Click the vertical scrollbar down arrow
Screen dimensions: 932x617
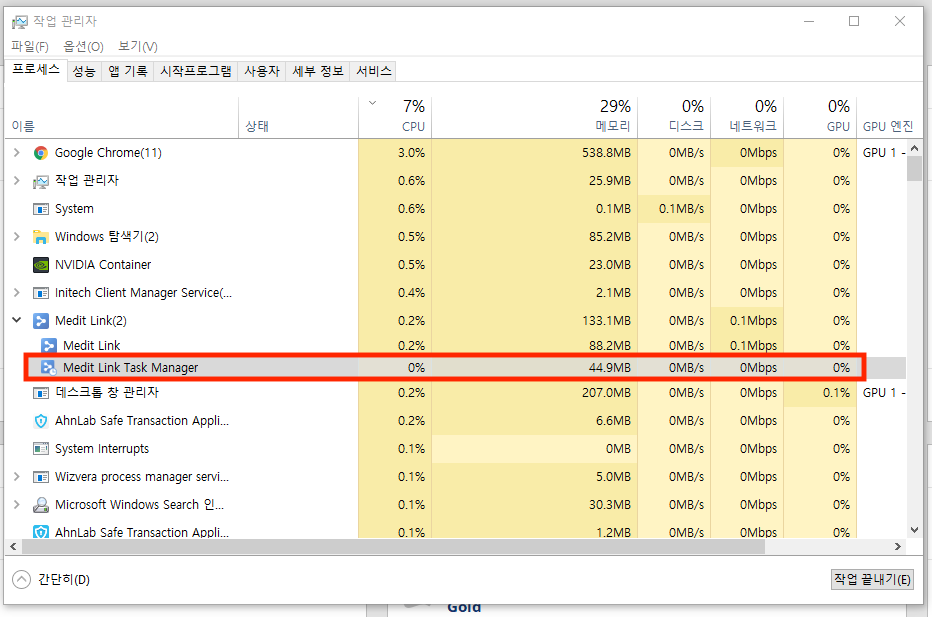pos(915,530)
